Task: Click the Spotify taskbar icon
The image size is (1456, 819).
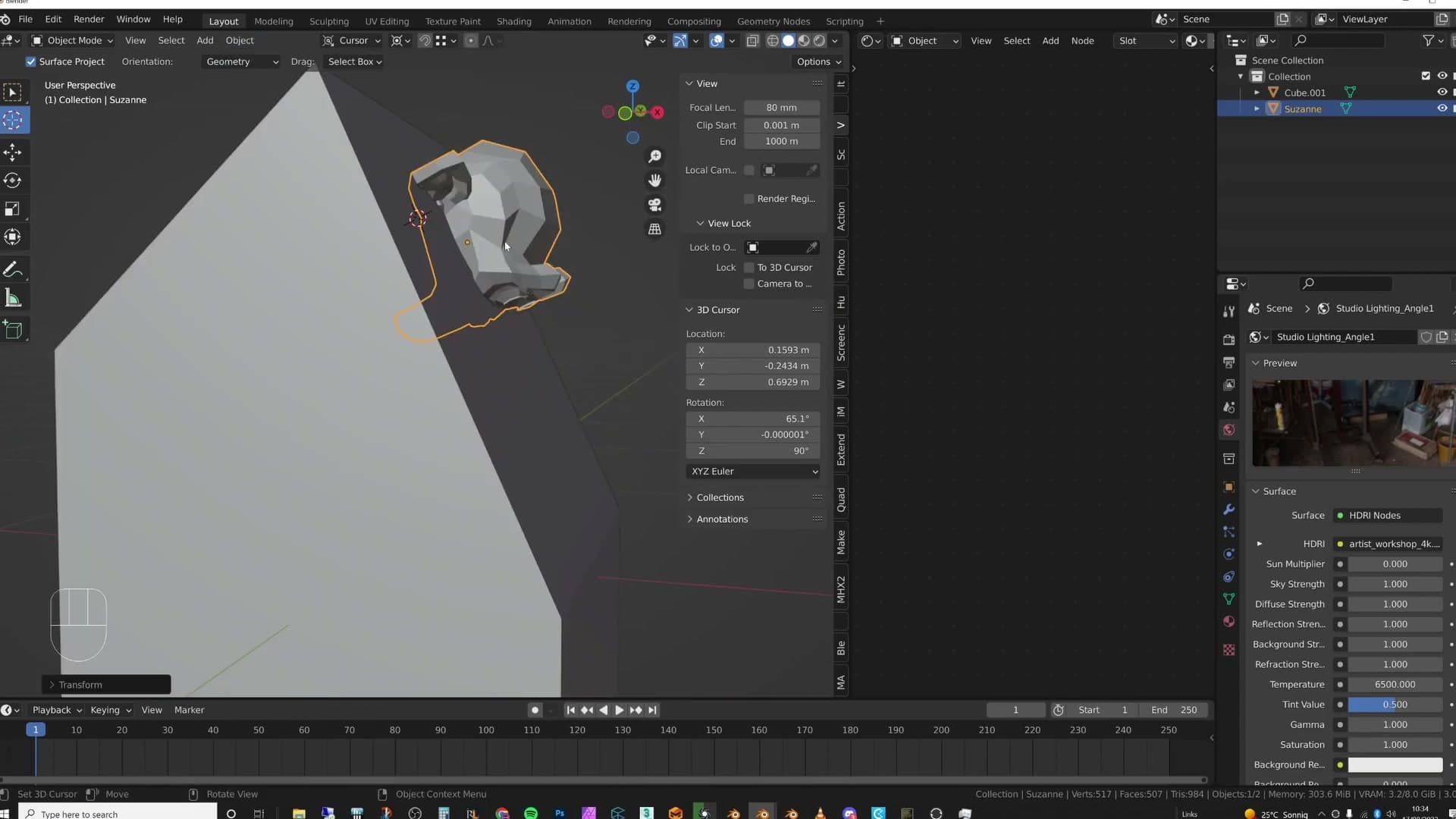Action: point(531,813)
